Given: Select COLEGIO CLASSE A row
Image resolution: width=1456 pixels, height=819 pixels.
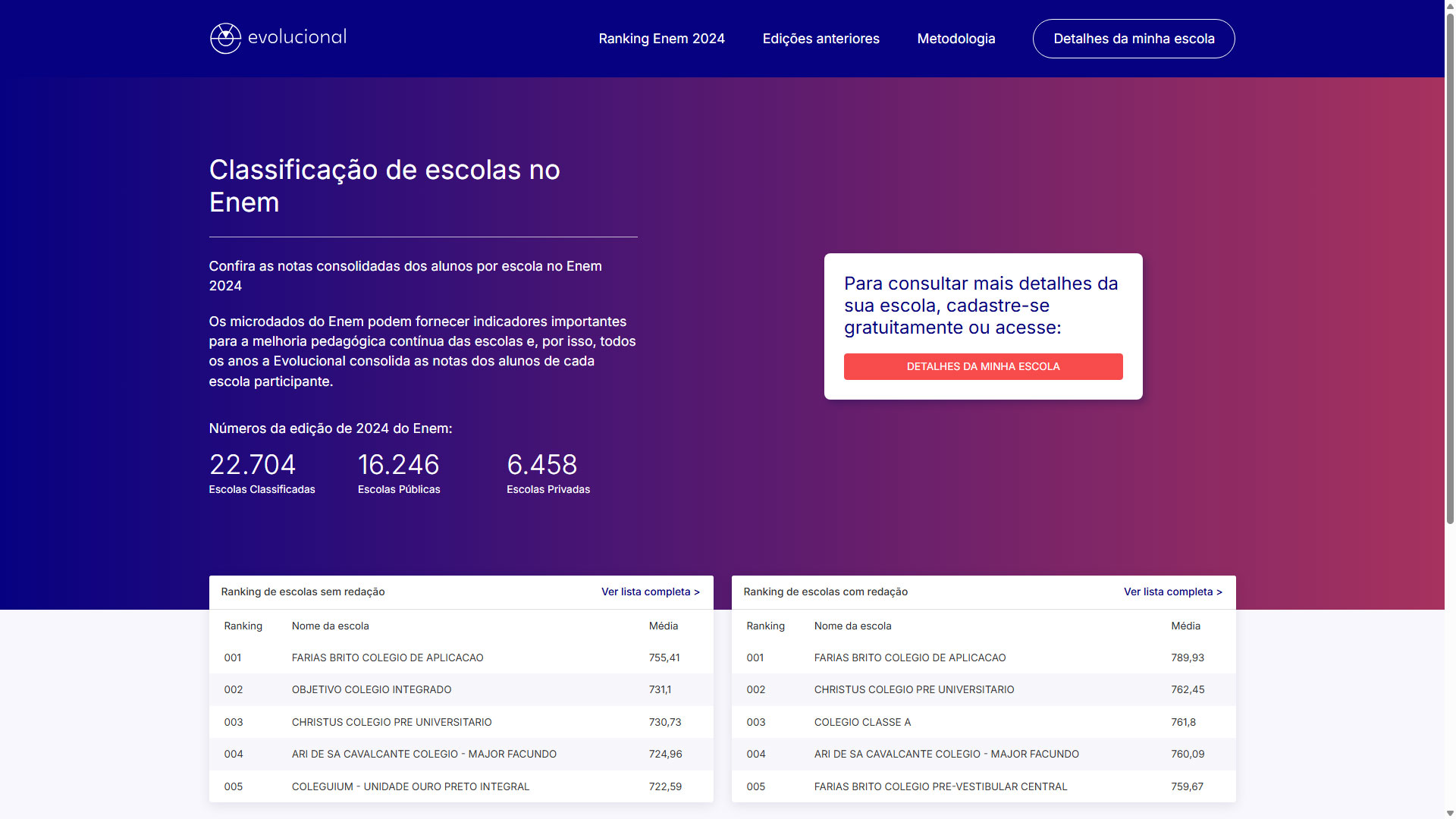Looking at the screenshot, I should tap(983, 722).
